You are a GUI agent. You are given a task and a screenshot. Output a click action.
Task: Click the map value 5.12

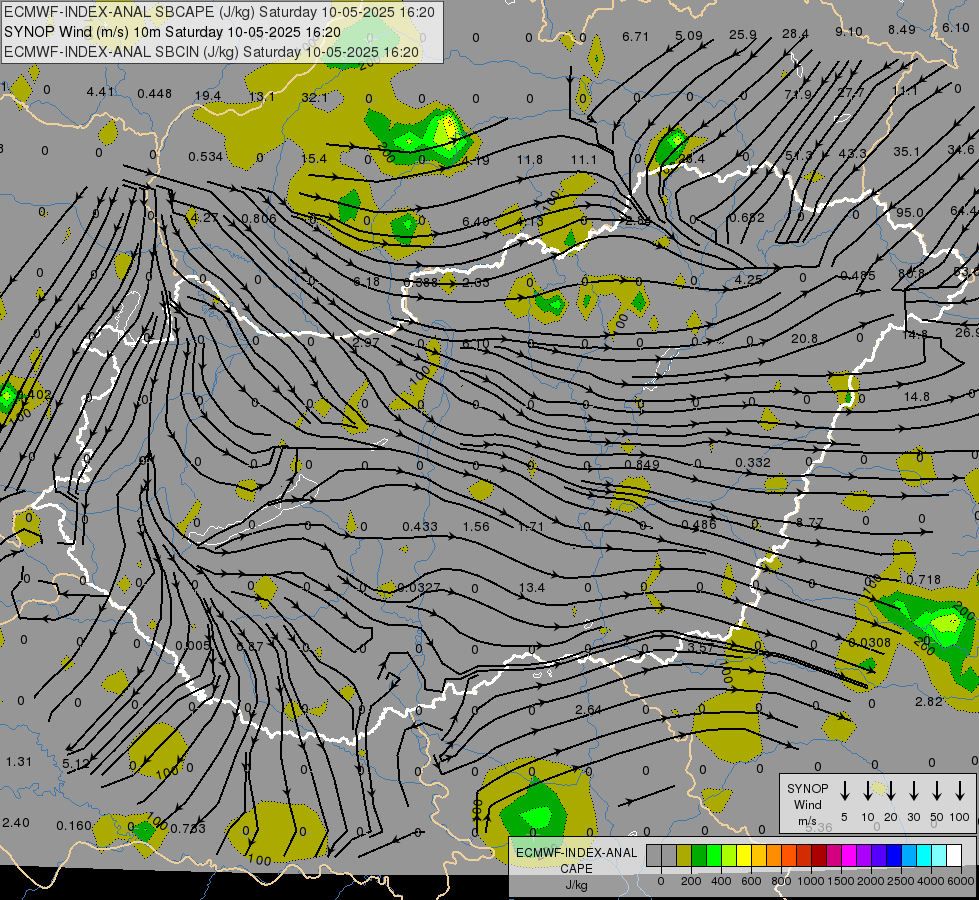pos(76,763)
